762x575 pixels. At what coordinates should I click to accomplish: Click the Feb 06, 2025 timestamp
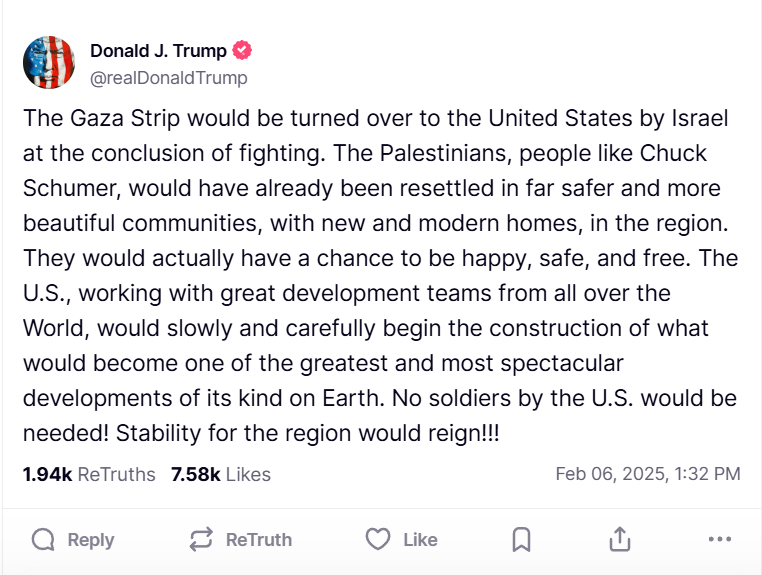point(648,474)
